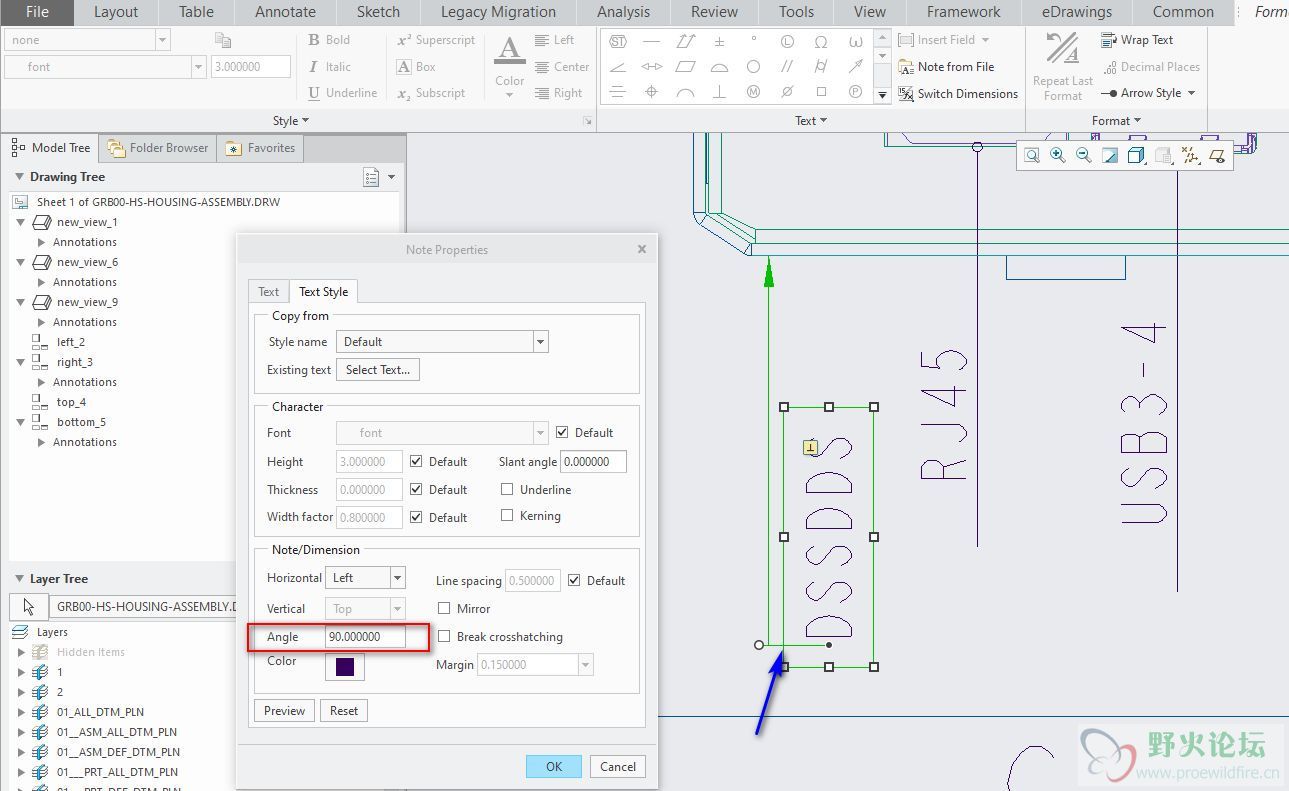
Task: Click the Zoom Out magnifier icon
Action: (1083, 156)
